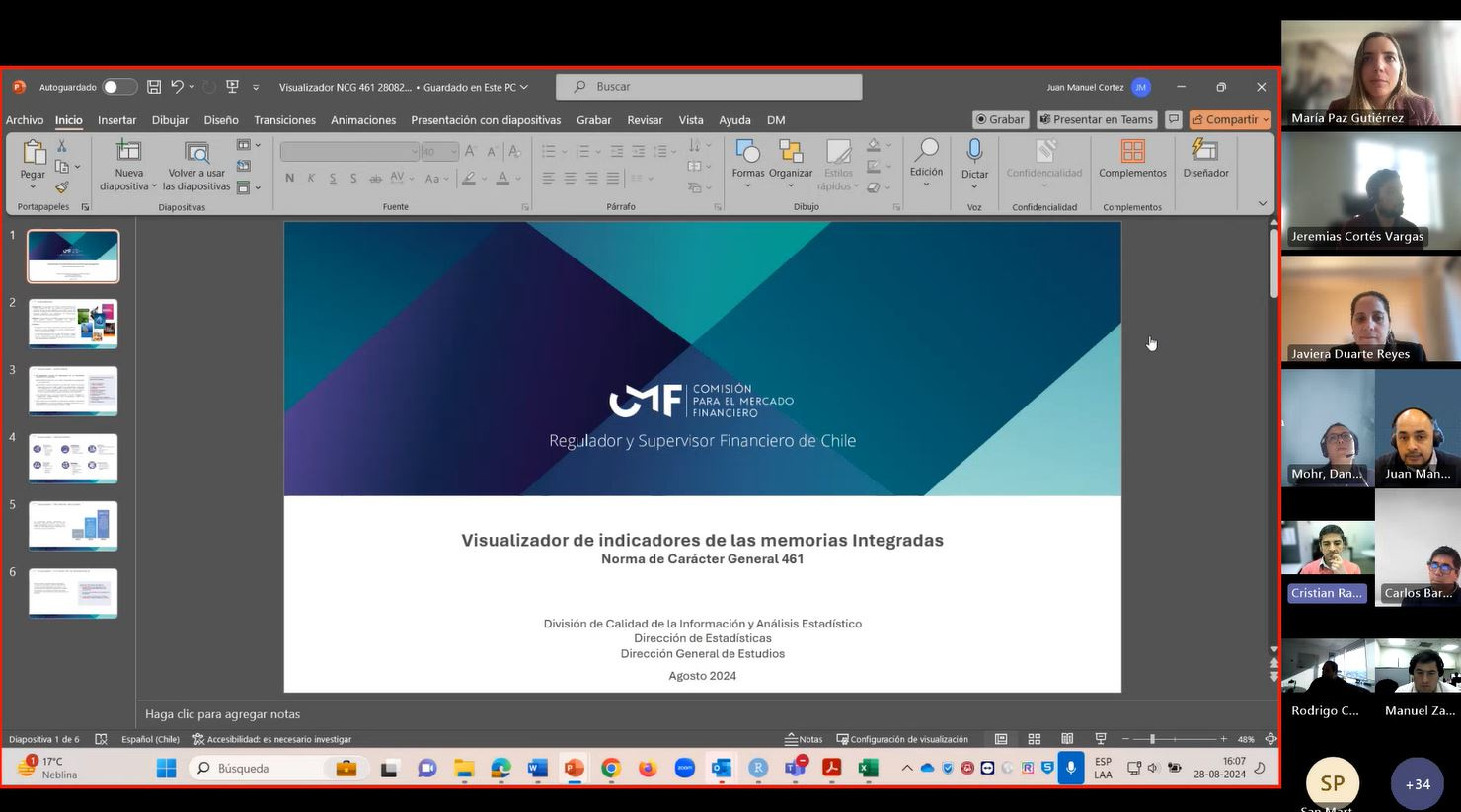Open Excel from the taskbar
The width and height of the screenshot is (1461, 812).
click(x=868, y=768)
